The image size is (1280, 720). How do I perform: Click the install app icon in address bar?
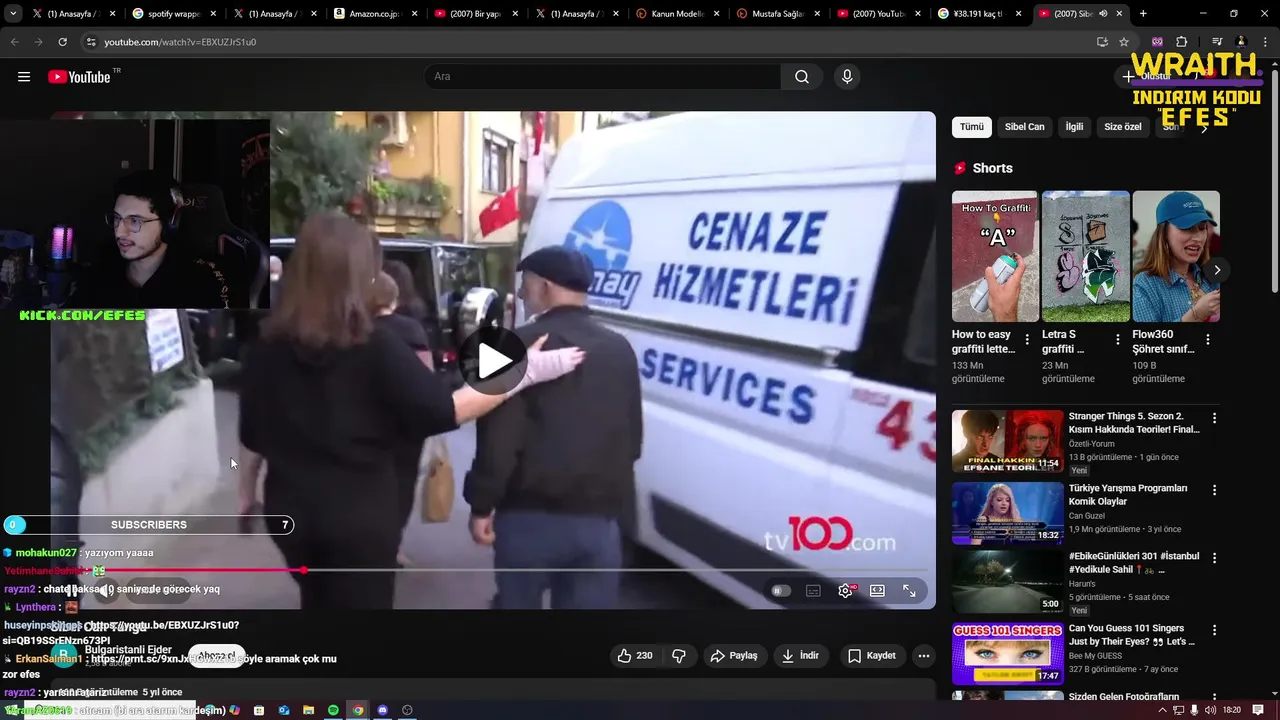pos(1102,42)
